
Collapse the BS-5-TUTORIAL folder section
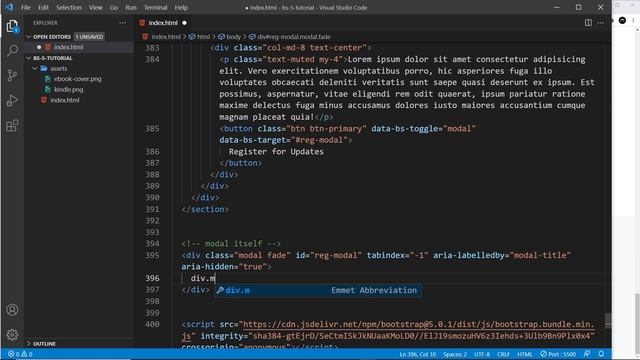point(53,58)
